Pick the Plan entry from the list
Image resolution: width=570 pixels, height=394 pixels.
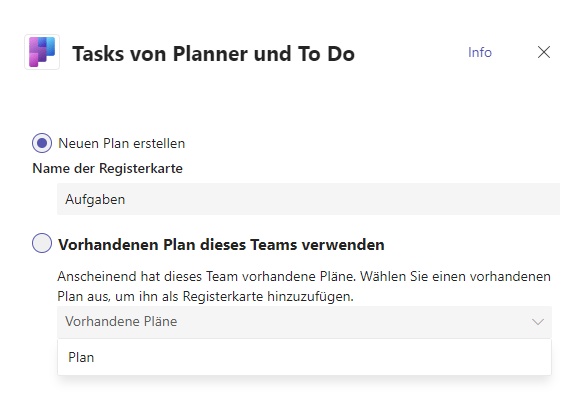click(x=304, y=357)
